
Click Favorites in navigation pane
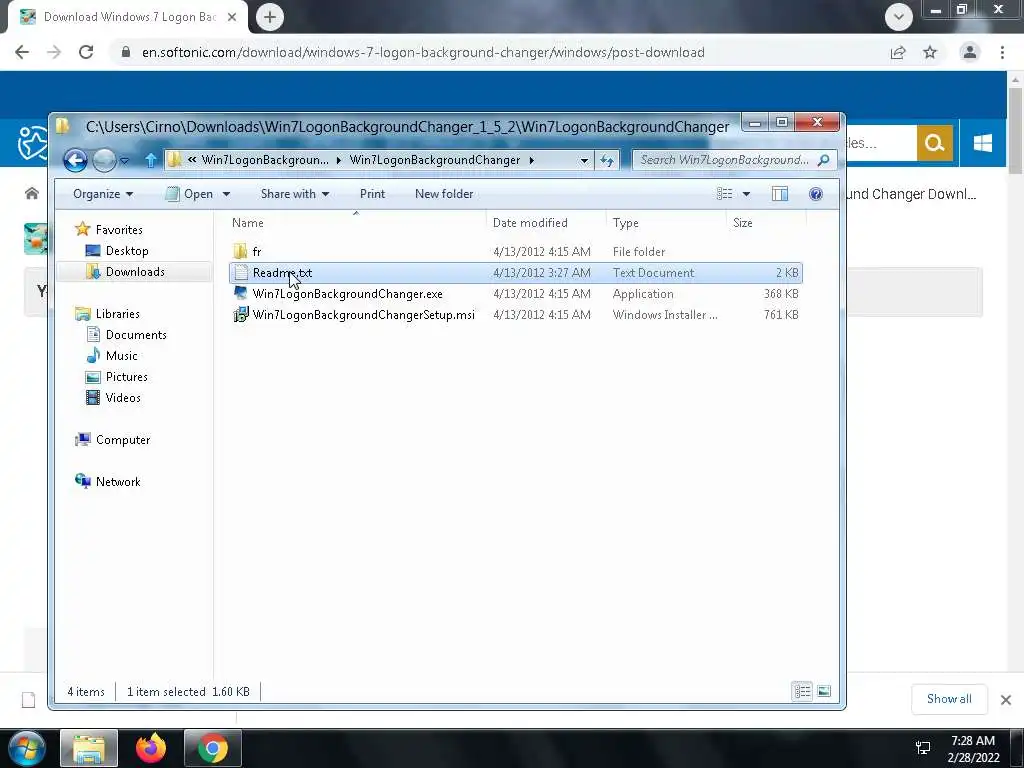[119, 230]
